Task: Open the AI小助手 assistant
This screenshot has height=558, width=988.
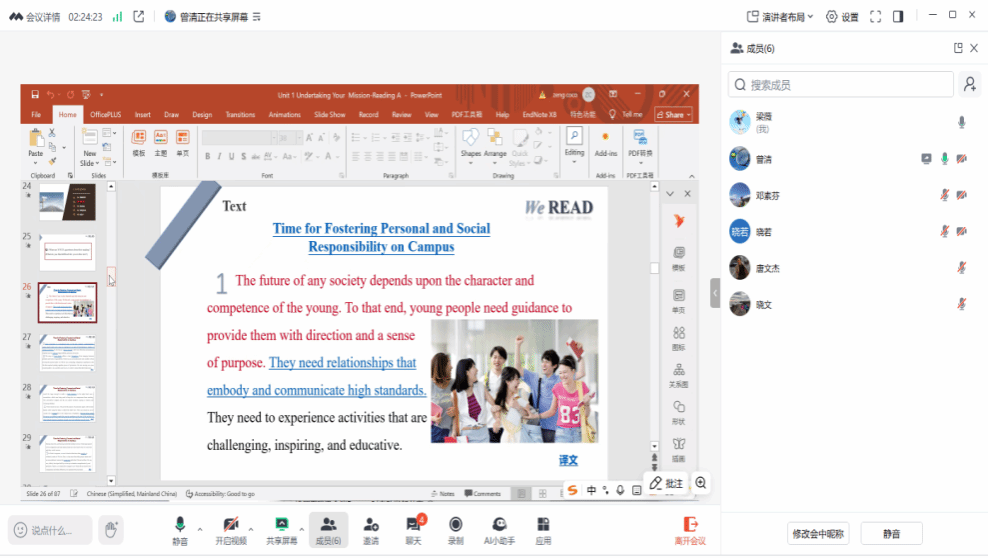Action: (x=499, y=529)
